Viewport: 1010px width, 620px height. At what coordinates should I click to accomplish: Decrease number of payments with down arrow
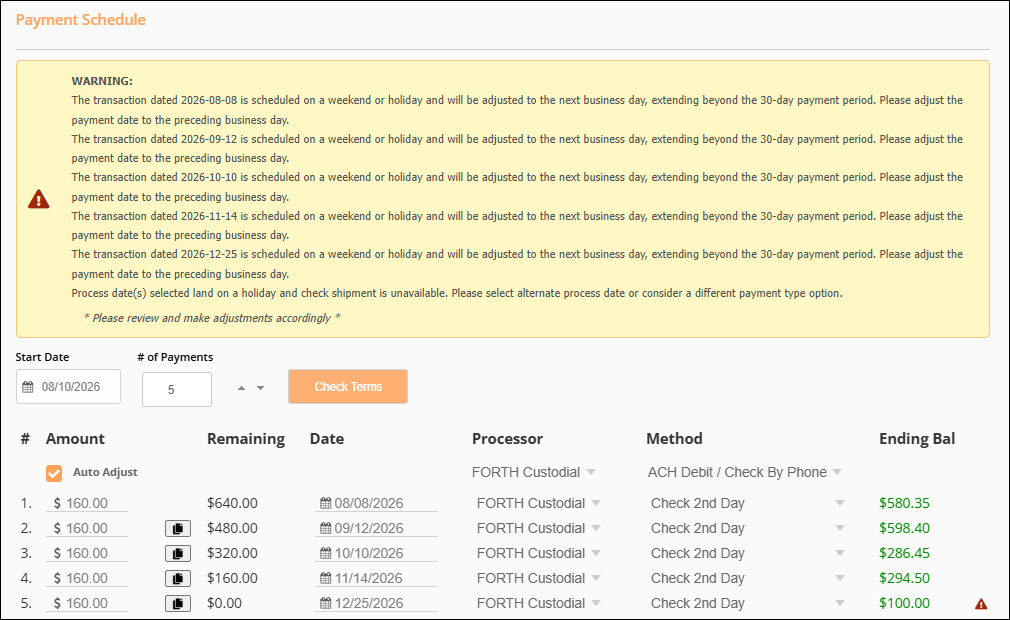[260, 388]
